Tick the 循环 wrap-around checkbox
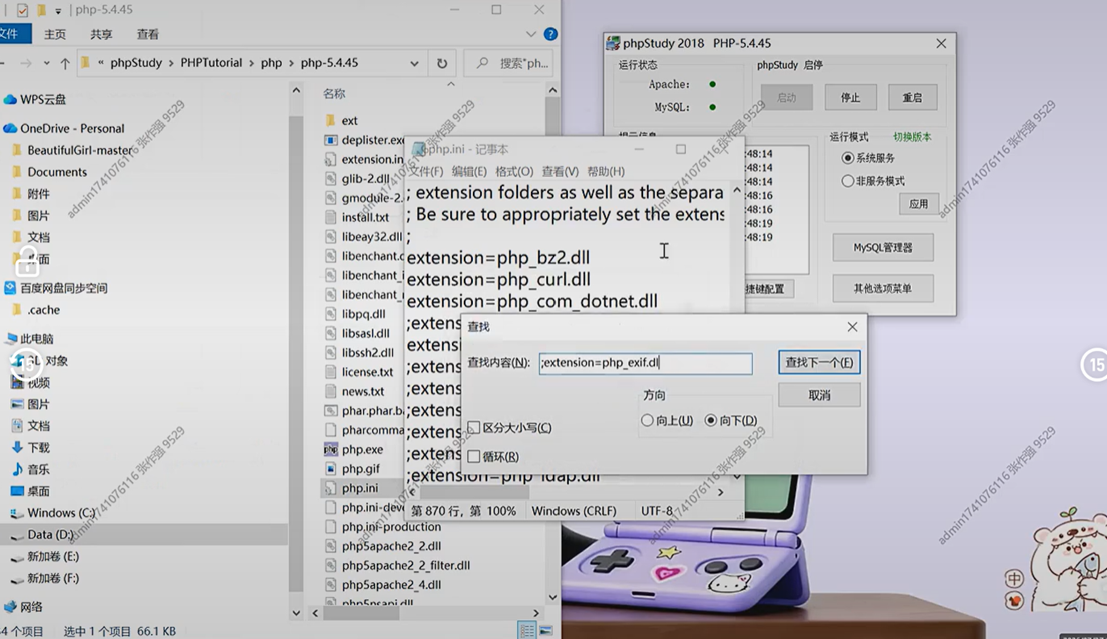Screen dimensions: 1107x639 point(474,456)
